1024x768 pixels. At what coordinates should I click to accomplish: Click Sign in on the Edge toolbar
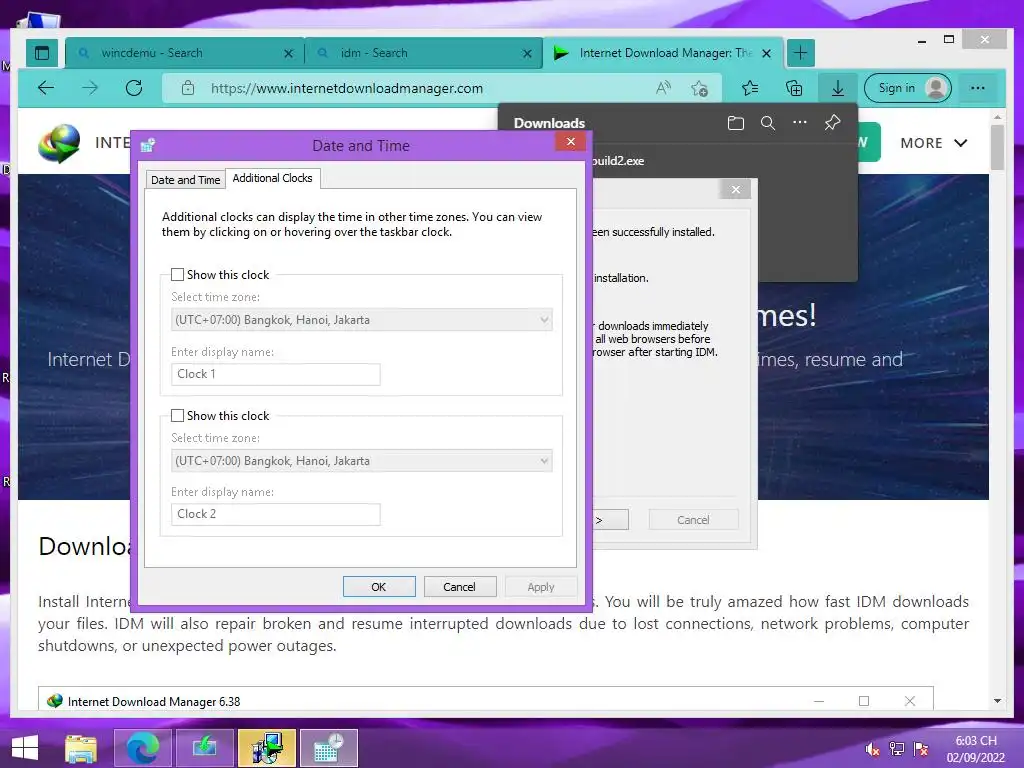[908, 88]
